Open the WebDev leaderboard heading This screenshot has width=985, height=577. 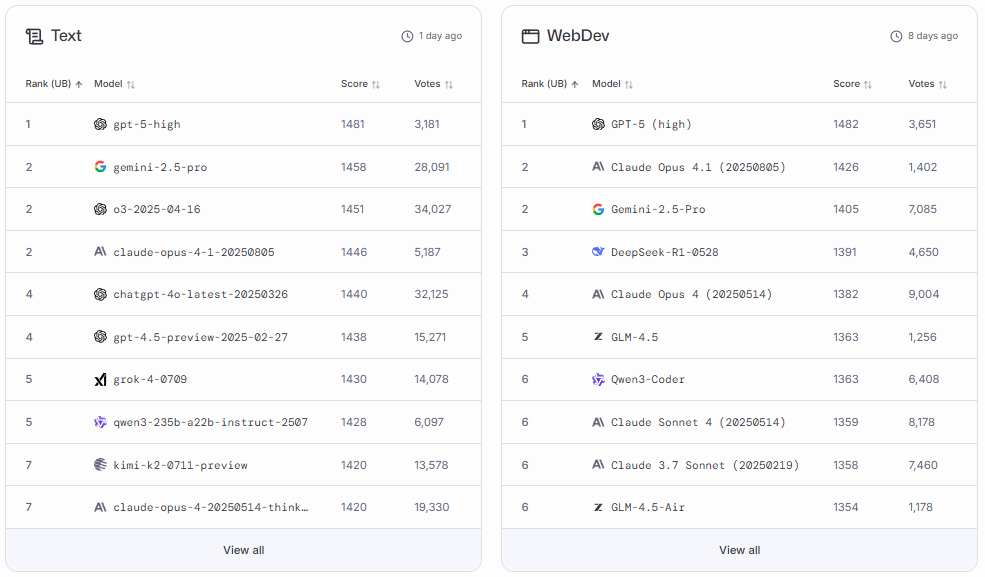578,36
